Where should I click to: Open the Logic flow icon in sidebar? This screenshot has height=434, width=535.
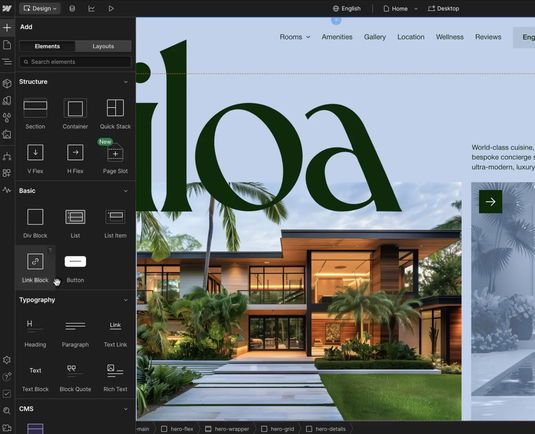pyautogui.click(x=7, y=156)
